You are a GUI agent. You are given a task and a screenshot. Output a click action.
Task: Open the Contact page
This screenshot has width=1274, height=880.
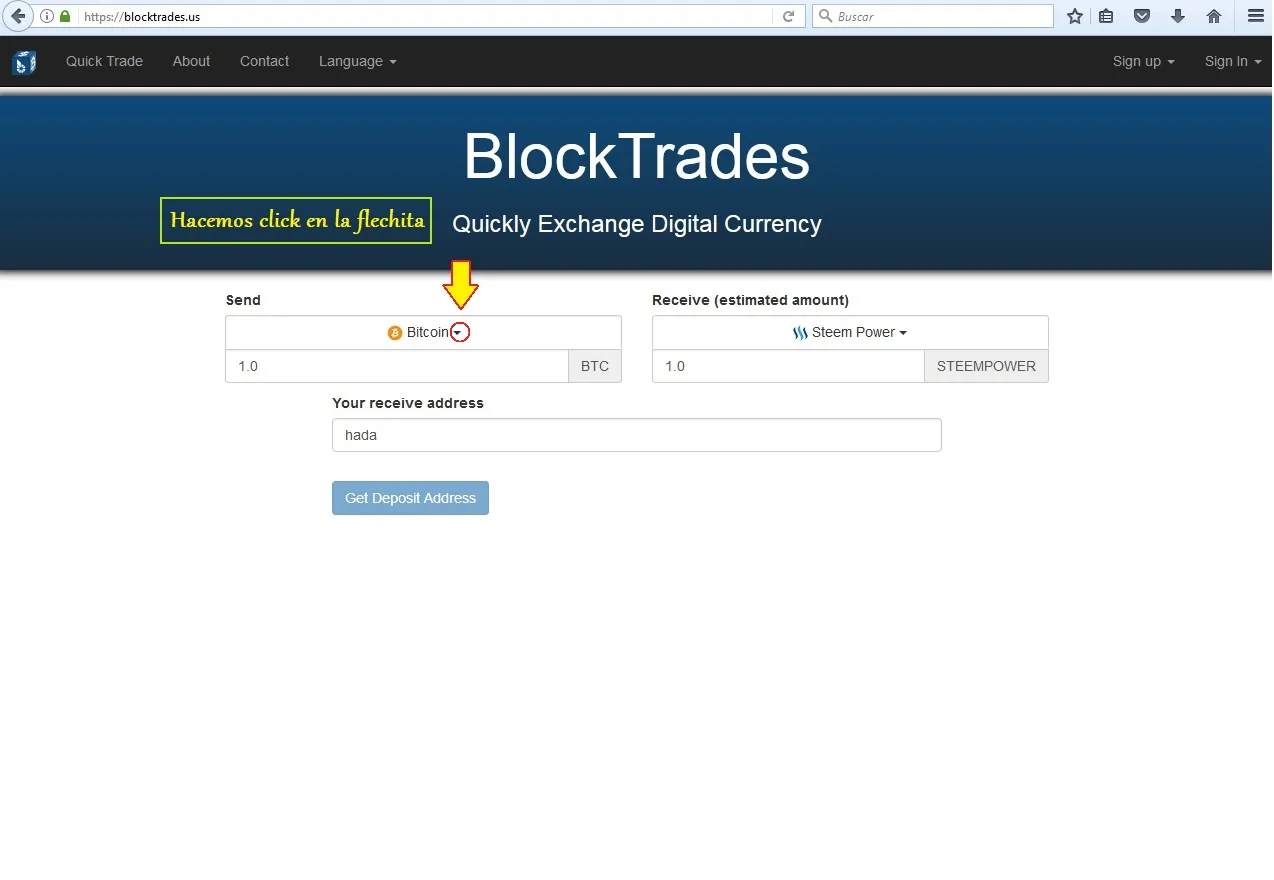click(264, 61)
